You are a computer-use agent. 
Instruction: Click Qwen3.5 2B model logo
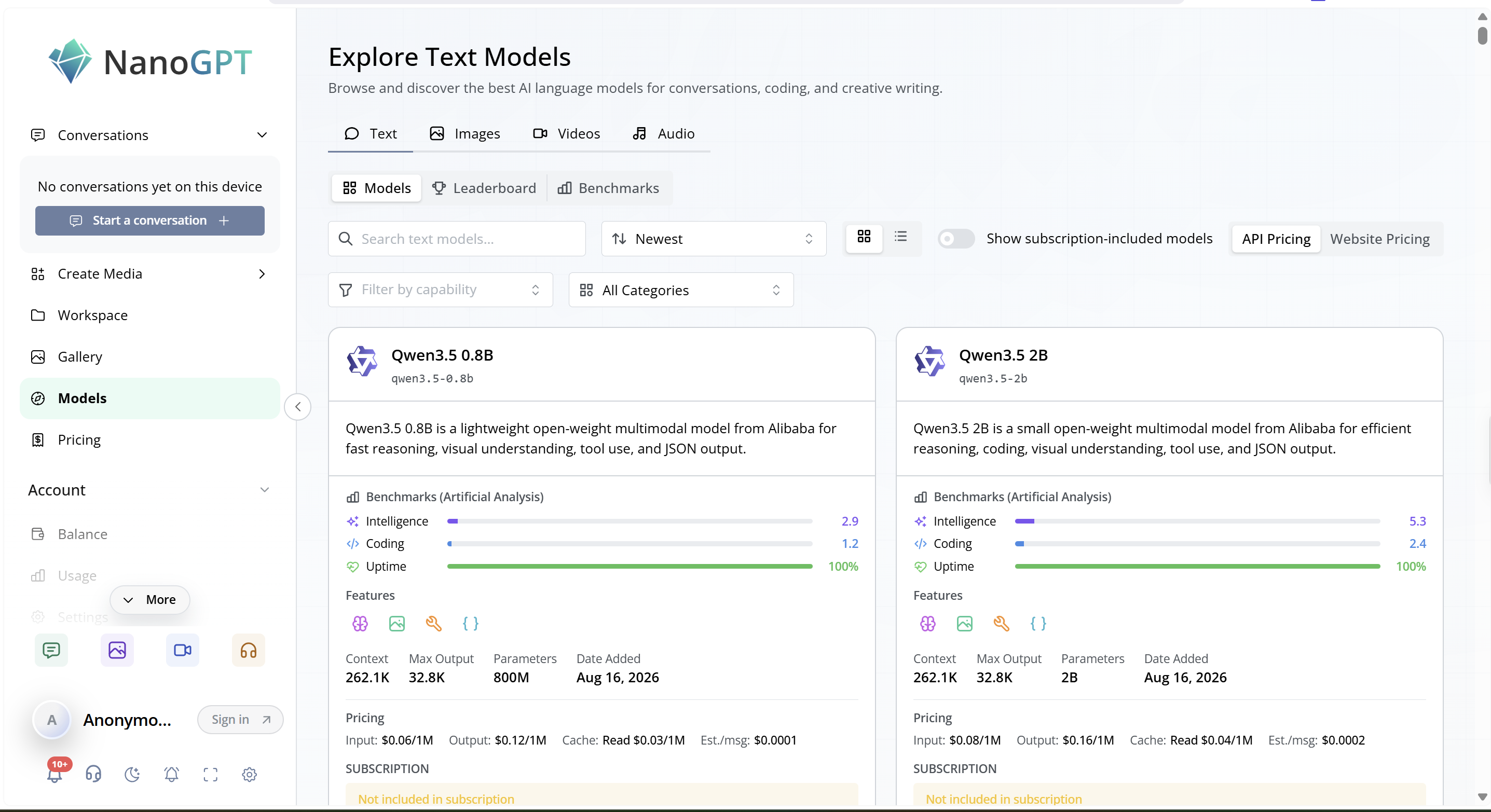[x=929, y=361]
